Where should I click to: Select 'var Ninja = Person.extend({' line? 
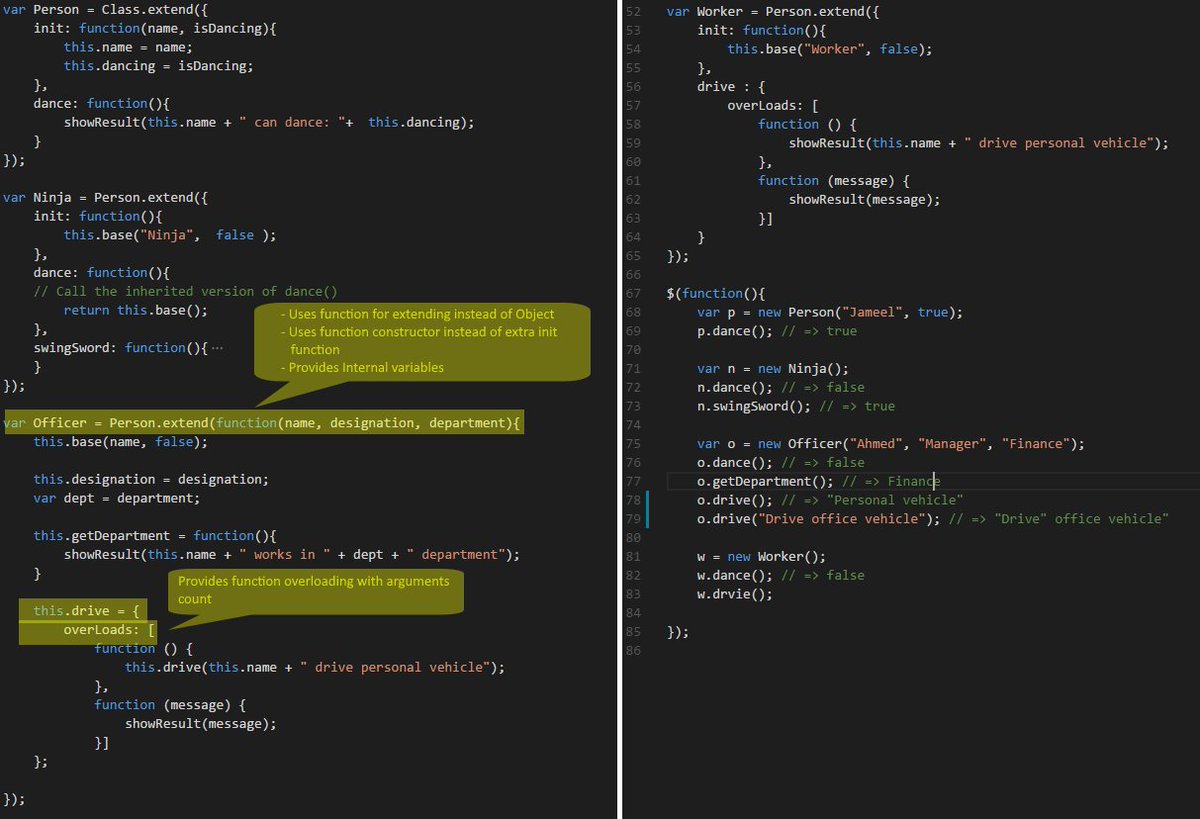click(x=107, y=197)
